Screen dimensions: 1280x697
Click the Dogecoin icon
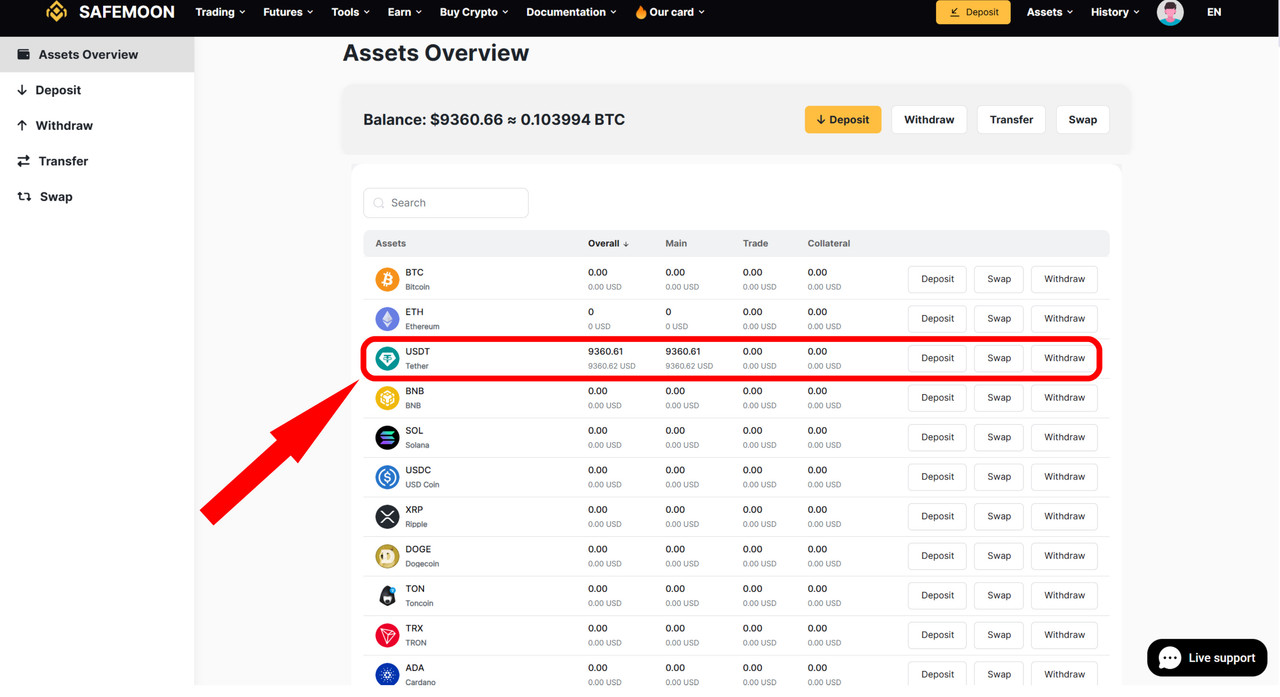pyautogui.click(x=387, y=556)
